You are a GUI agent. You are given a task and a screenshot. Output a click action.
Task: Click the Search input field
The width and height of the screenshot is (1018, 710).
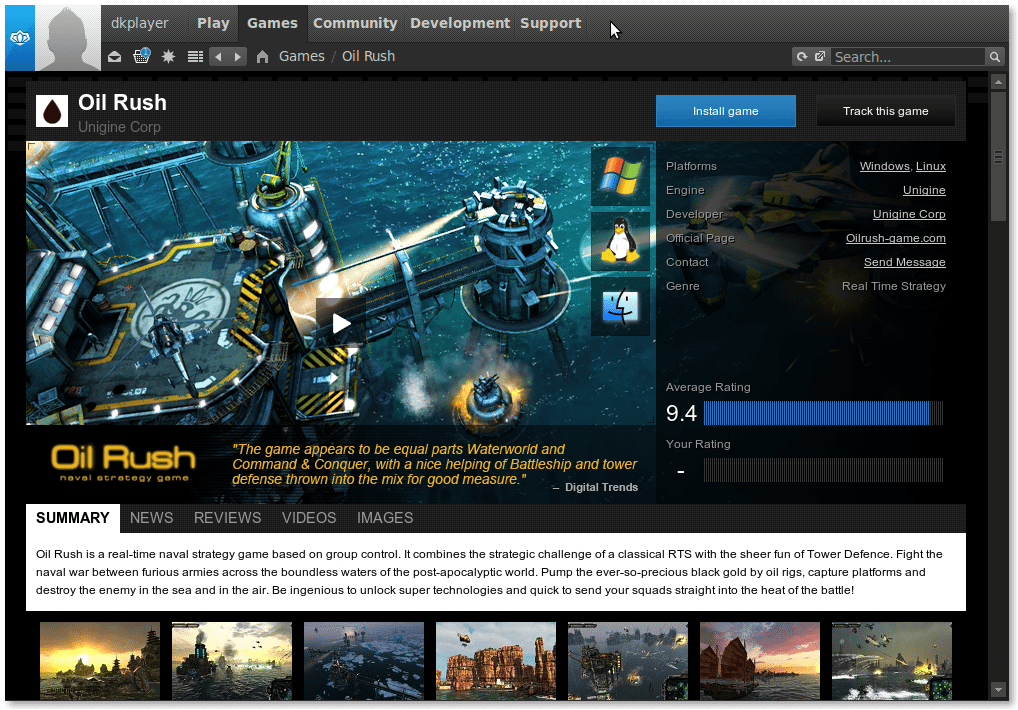pos(908,57)
